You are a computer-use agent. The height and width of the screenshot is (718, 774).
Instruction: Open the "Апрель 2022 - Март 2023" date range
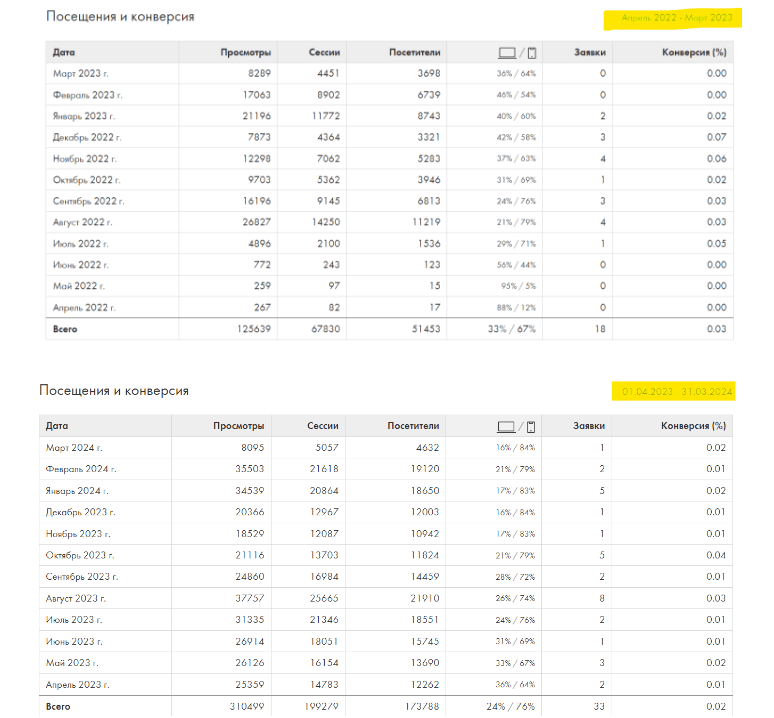677,18
